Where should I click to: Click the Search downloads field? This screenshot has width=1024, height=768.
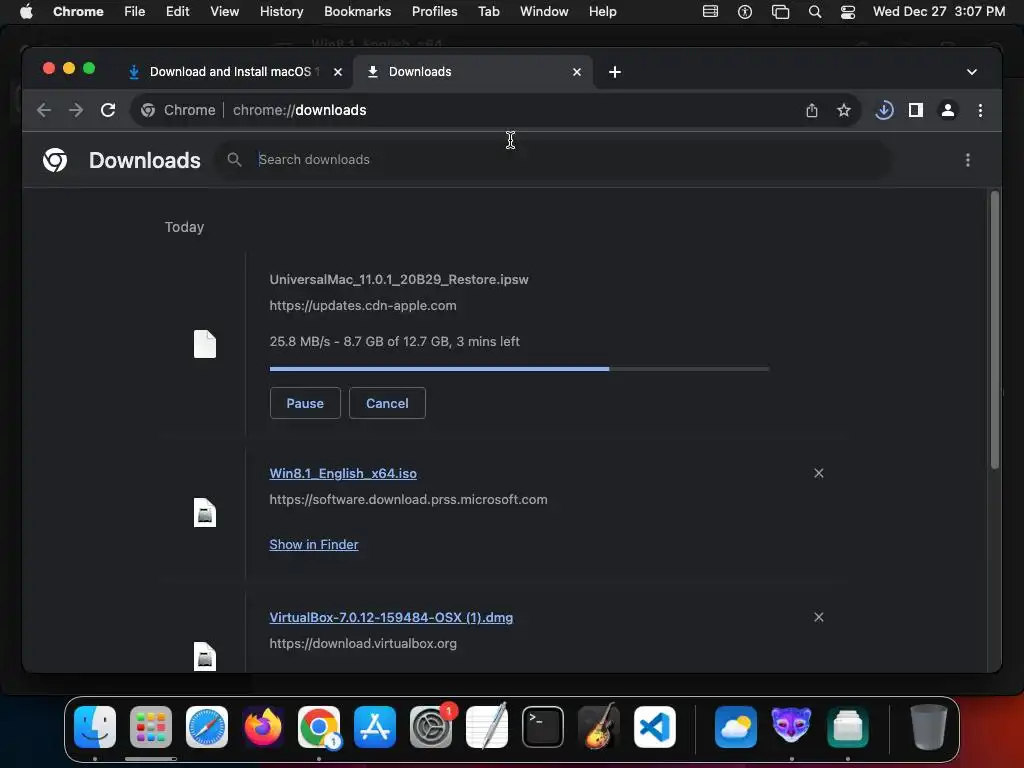click(x=554, y=159)
